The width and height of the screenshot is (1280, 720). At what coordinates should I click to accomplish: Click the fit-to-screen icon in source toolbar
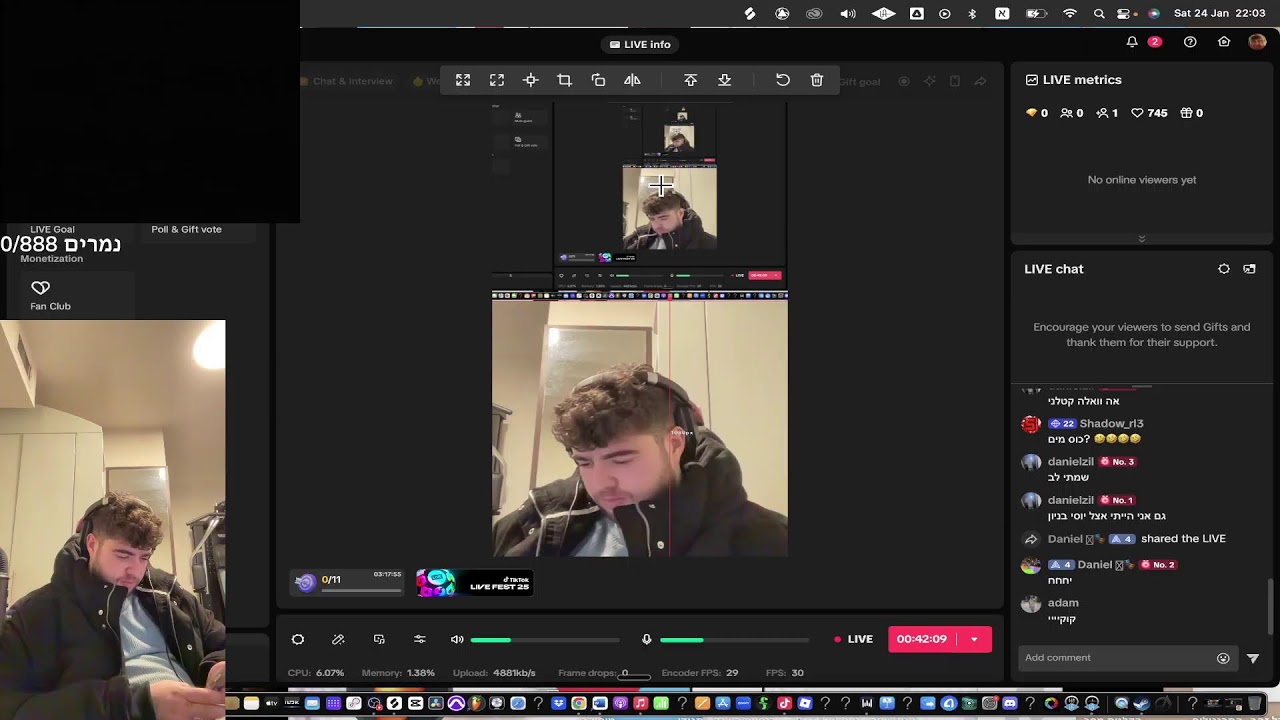click(463, 80)
